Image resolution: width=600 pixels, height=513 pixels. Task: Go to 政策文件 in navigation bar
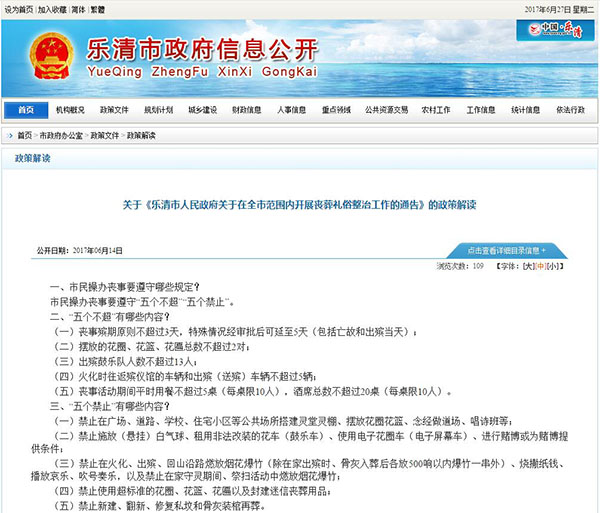click(114, 109)
